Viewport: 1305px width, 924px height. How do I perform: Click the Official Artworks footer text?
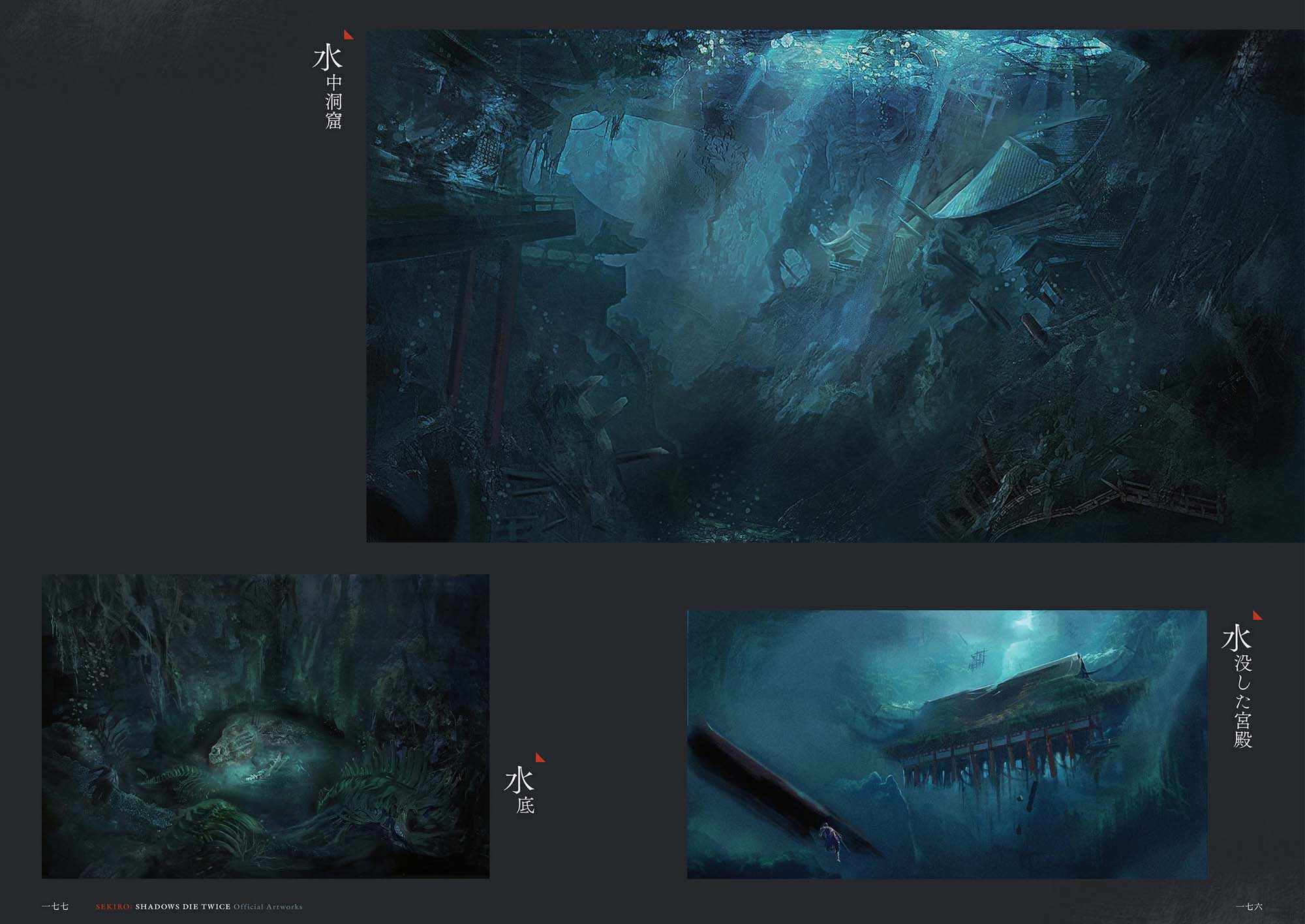pyautogui.click(x=268, y=906)
